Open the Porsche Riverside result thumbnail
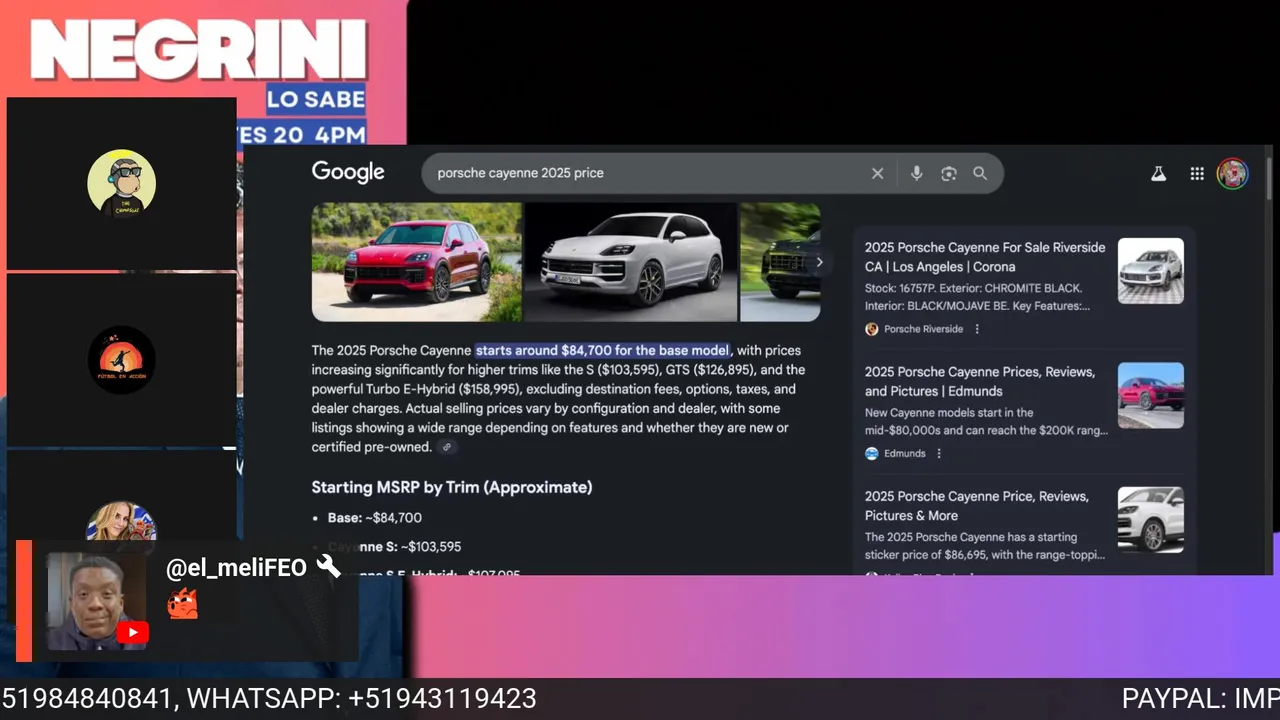The image size is (1280, 720). click(1150, 271)
